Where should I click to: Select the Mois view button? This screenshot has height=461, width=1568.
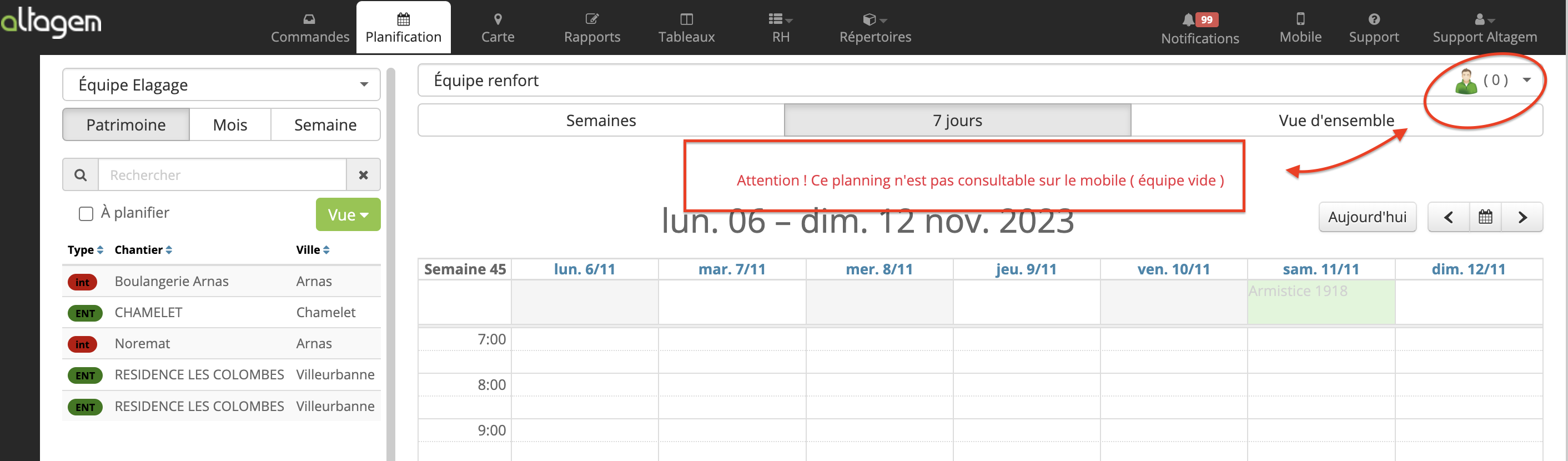pyautogui.click(x=230, y=124)
